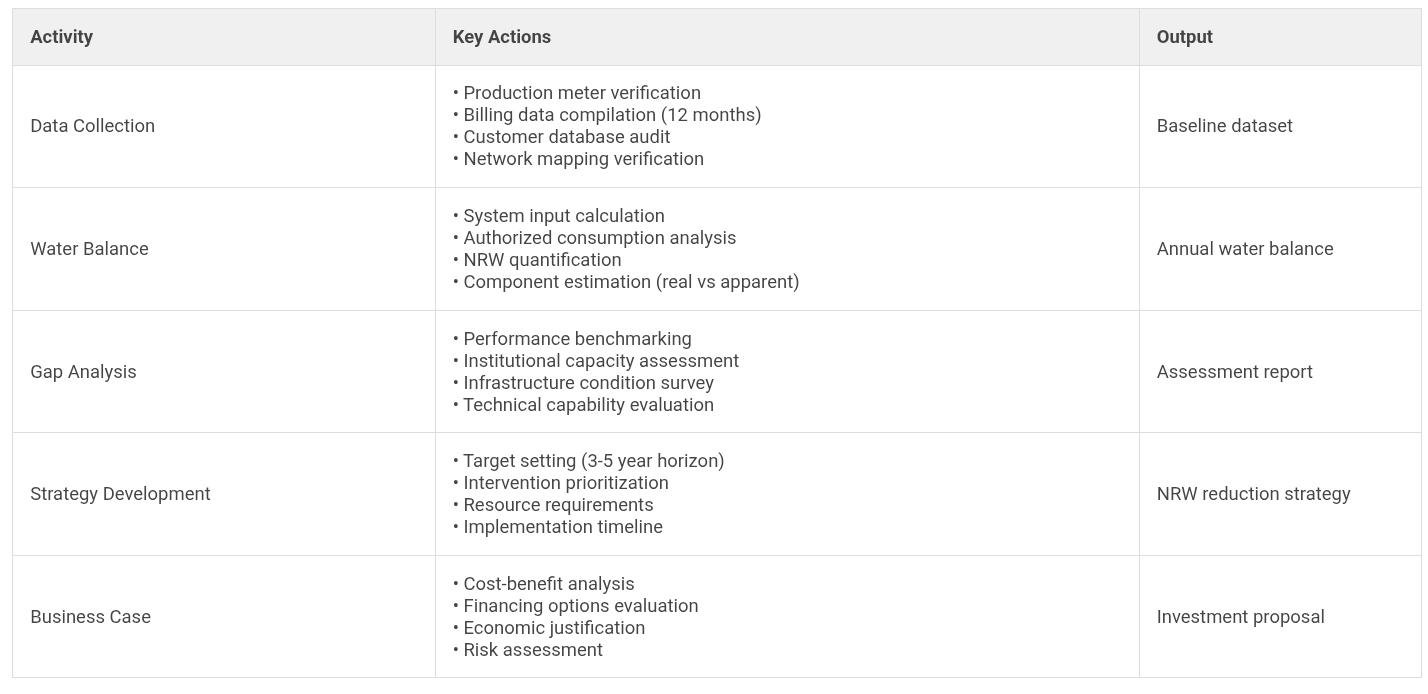Click the Assessment report output cell
The image size is (1428, 694).
point(1234,372)
